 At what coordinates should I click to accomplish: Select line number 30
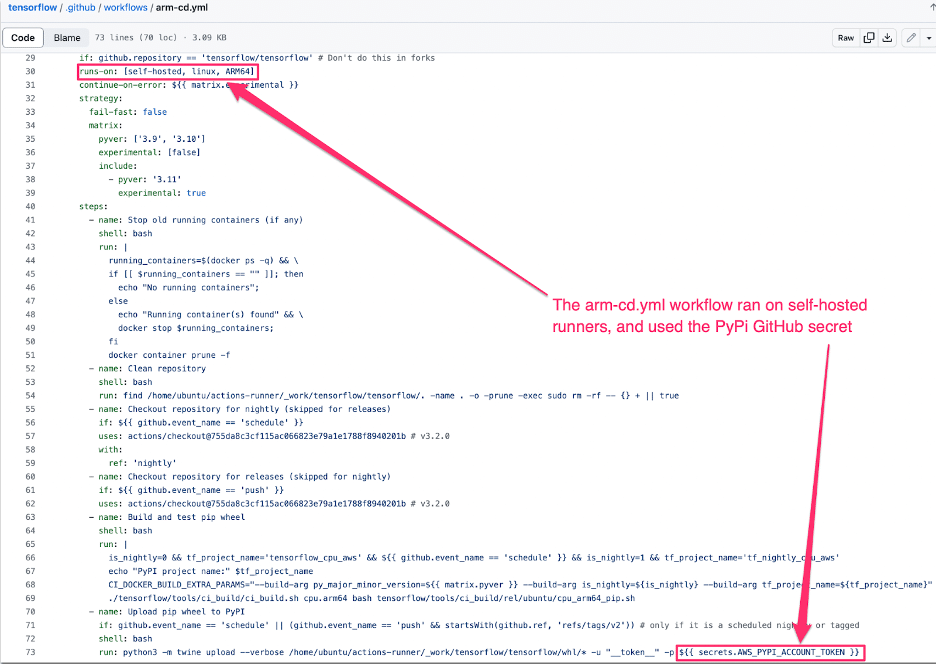point(30,72)
